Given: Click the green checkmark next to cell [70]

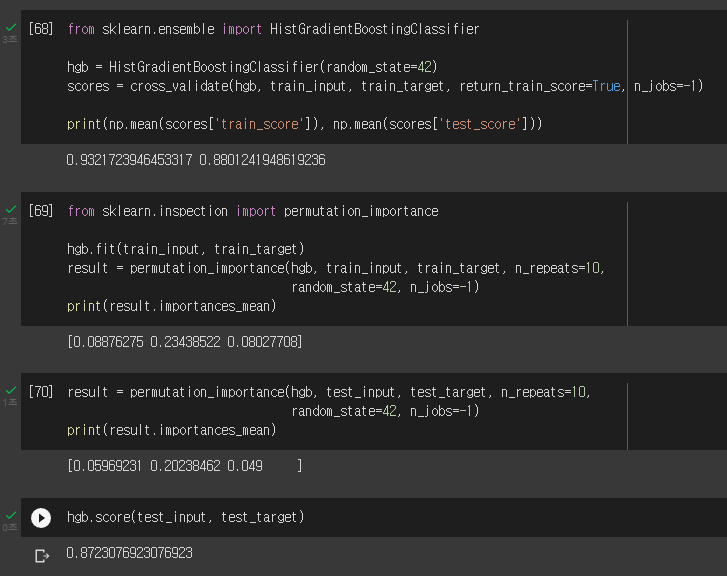Looking at the screenshot, I should coord(11,390).
